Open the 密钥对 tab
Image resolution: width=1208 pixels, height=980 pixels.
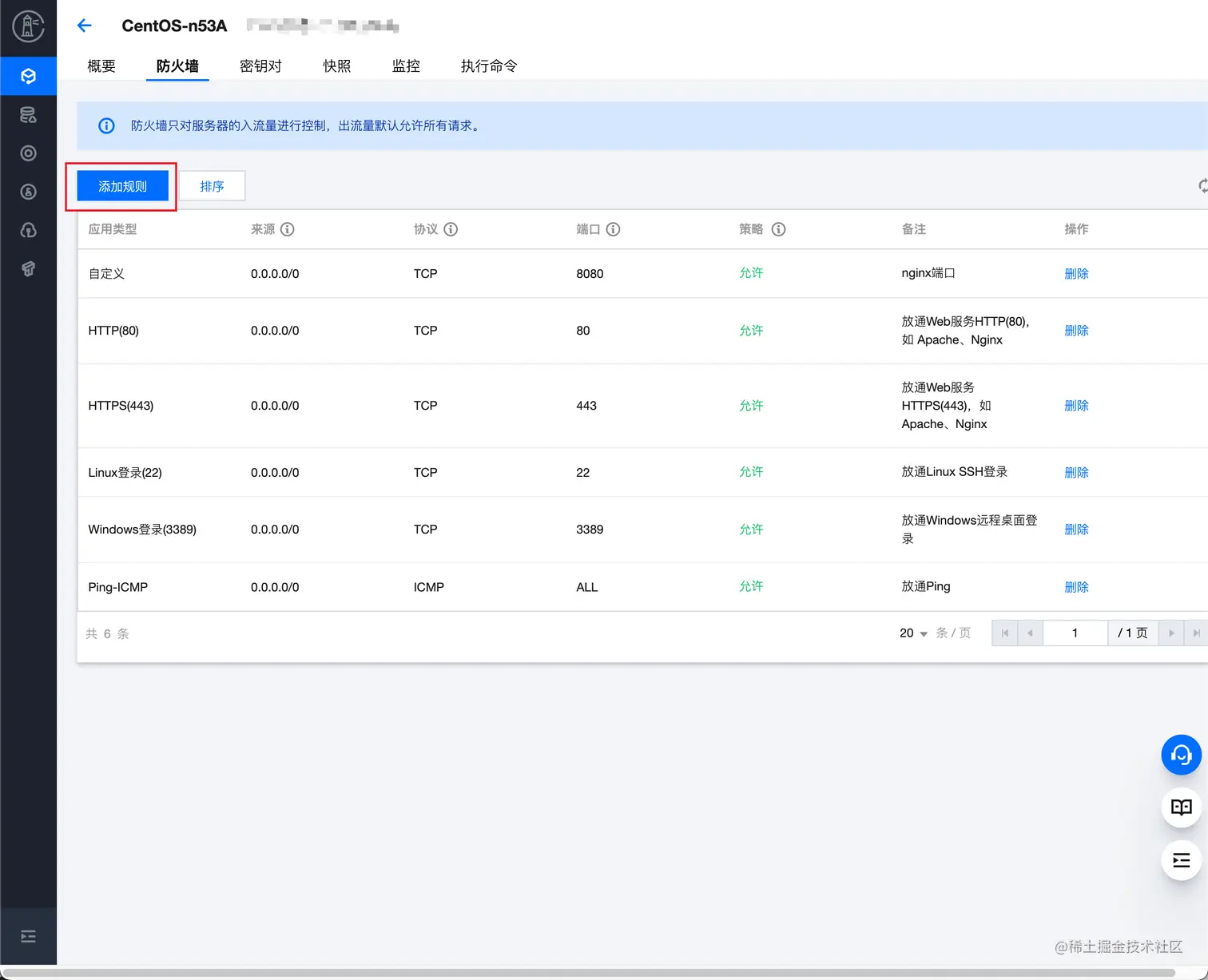point(260,66)
